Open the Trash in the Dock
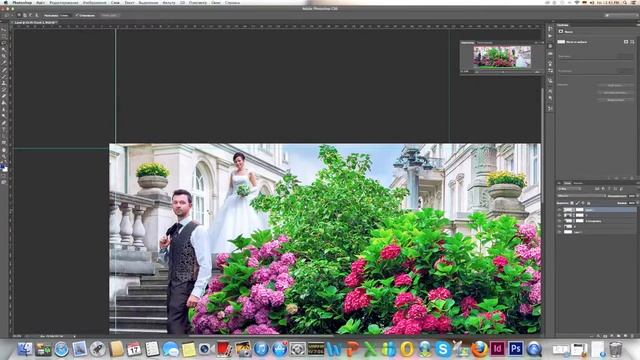 coord(616,349)
